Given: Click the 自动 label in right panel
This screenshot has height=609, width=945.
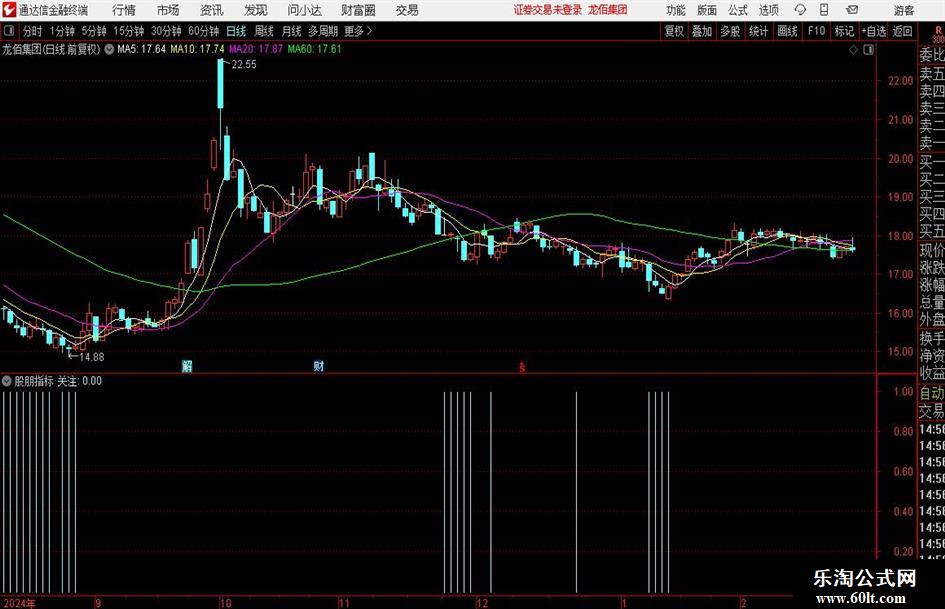Looking at the screenshot, I should pyautogui.click(x=932, y=393).
